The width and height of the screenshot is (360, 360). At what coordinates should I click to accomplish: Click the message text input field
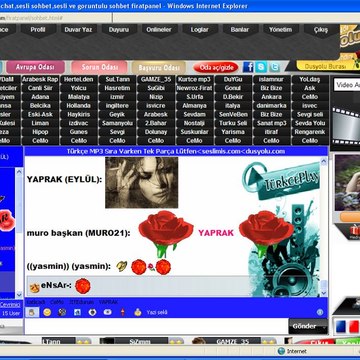(156, 327)
